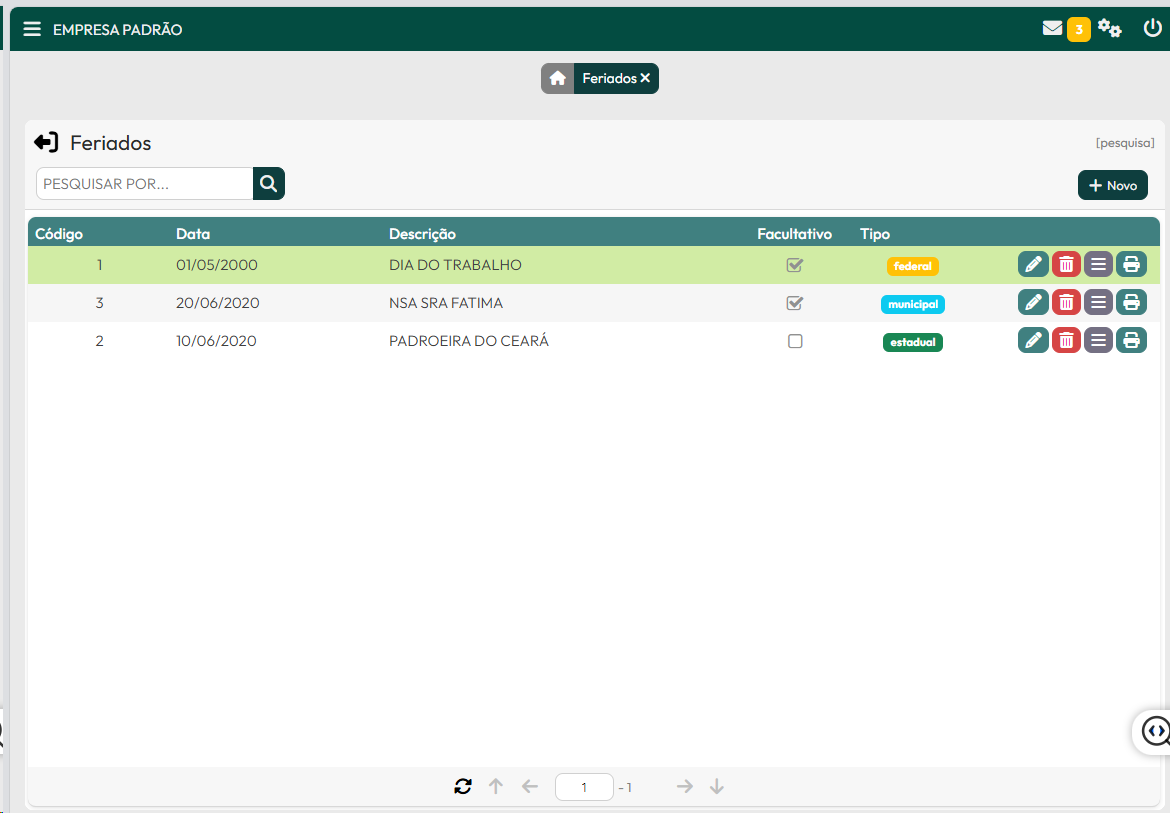Click the pesquisa link
The image size is (1170, 813).
tap(1125, 143)
